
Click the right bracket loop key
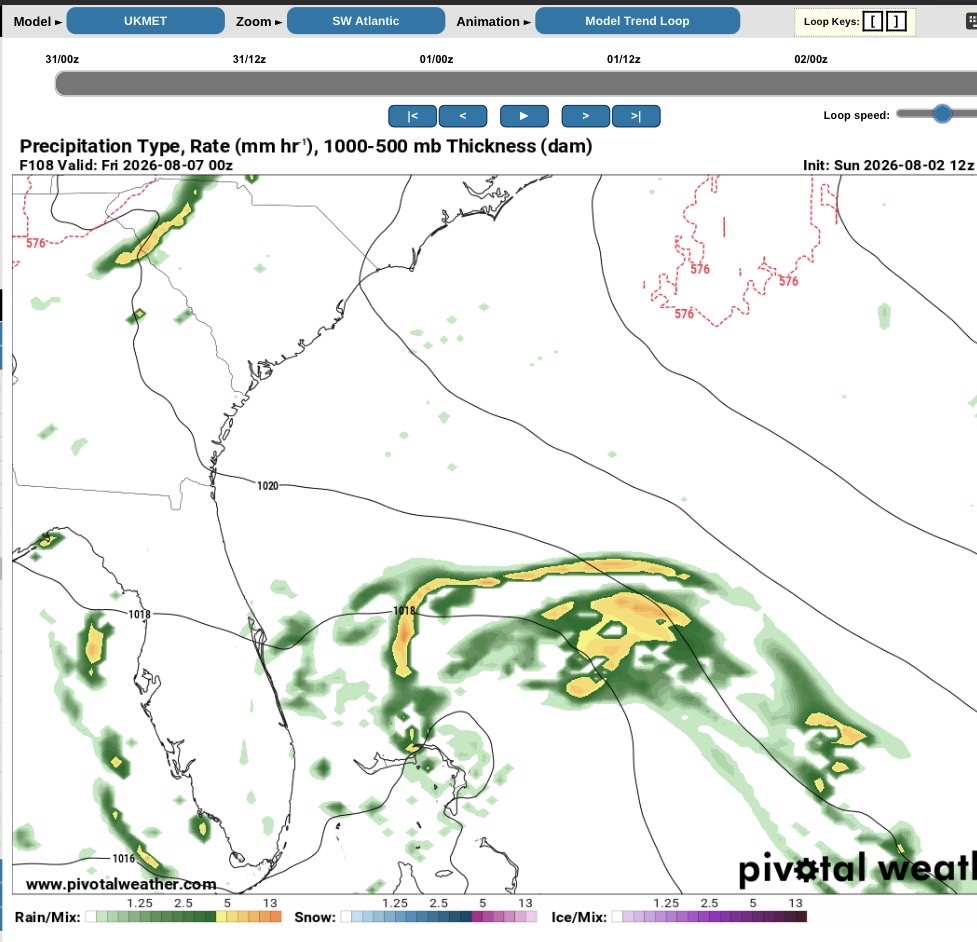[896, 22]
